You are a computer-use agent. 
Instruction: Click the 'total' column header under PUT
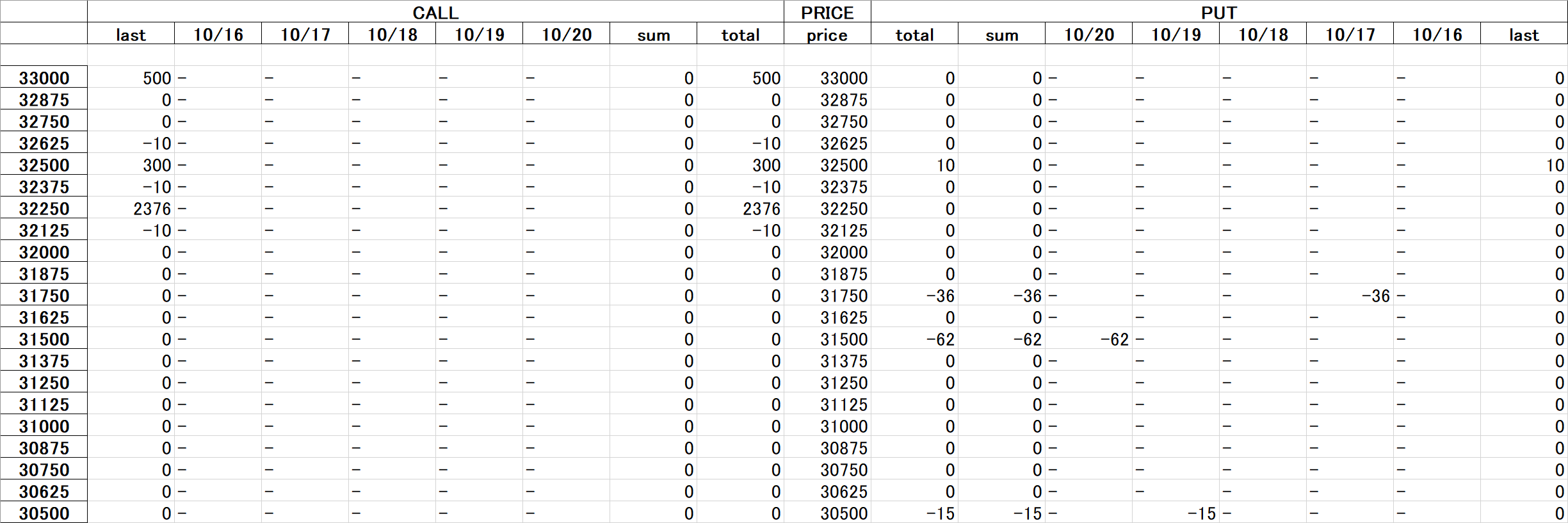(914, 35)
